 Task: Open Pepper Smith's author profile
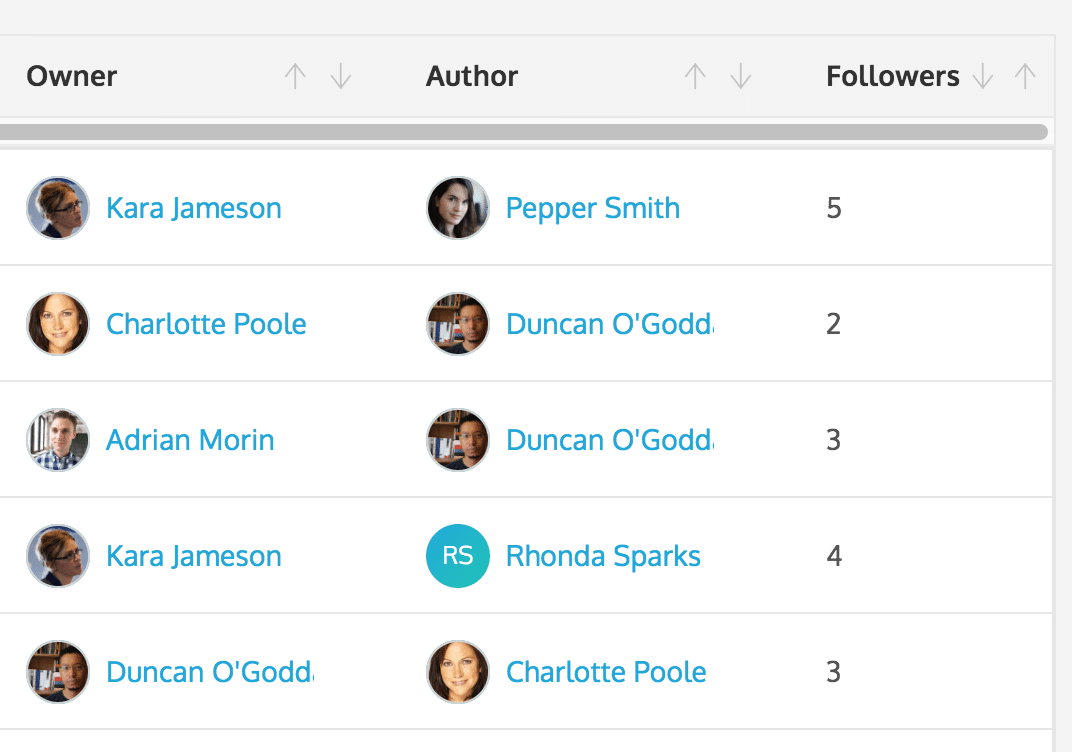tap(593, 209)
